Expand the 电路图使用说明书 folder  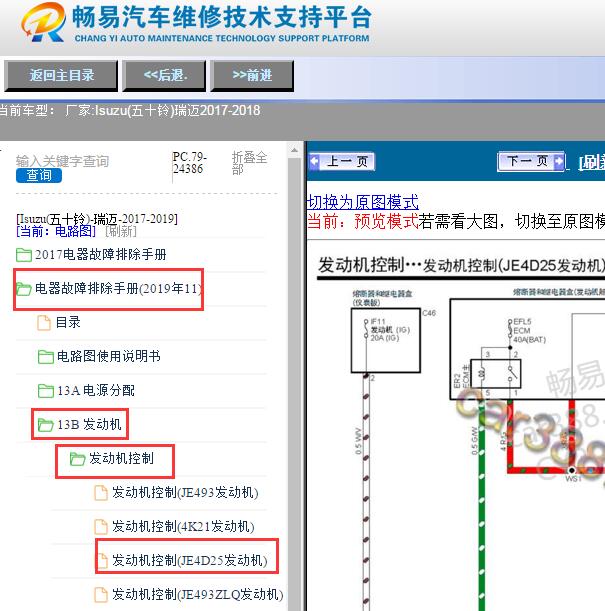click(109, 356)
